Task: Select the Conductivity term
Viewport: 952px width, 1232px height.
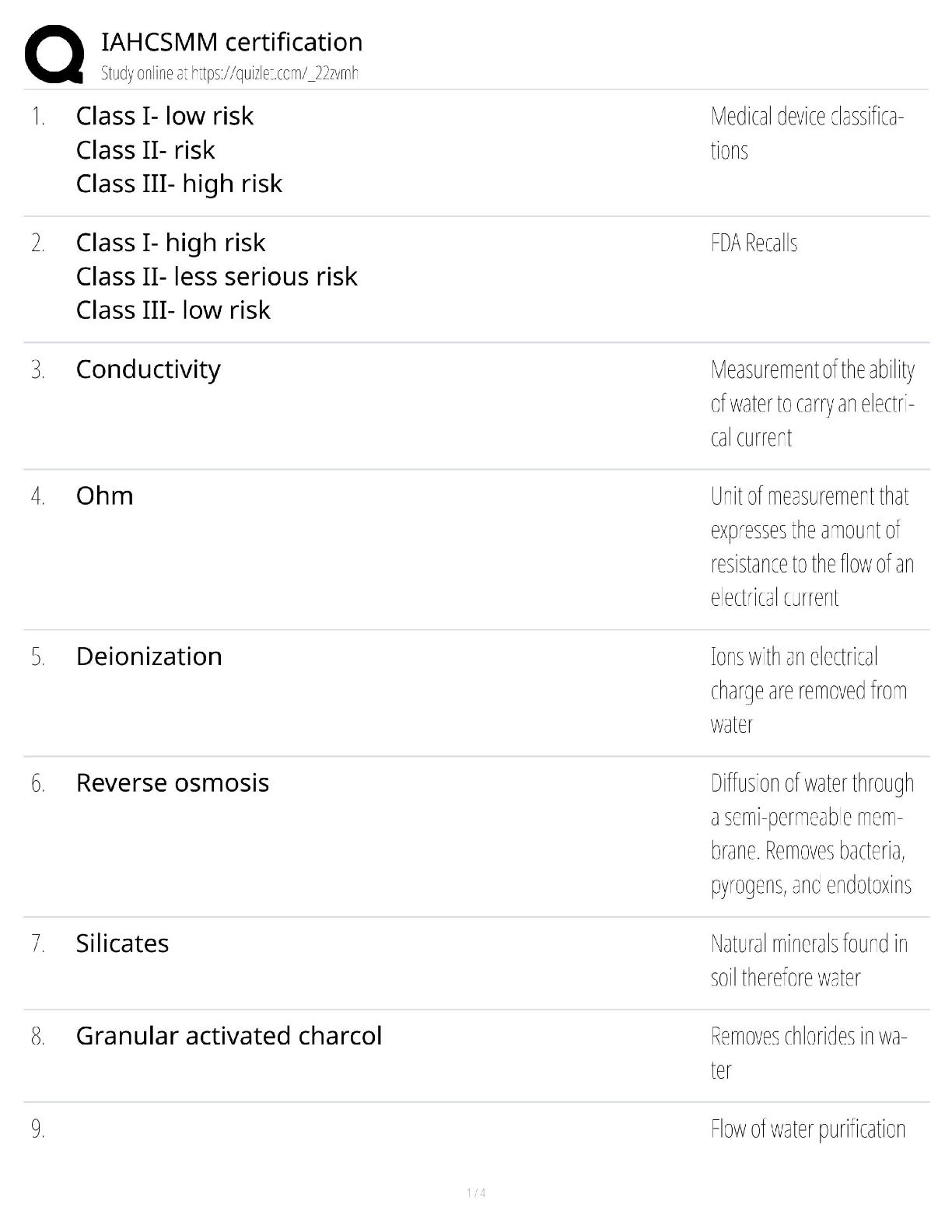Action: point(148,369)
